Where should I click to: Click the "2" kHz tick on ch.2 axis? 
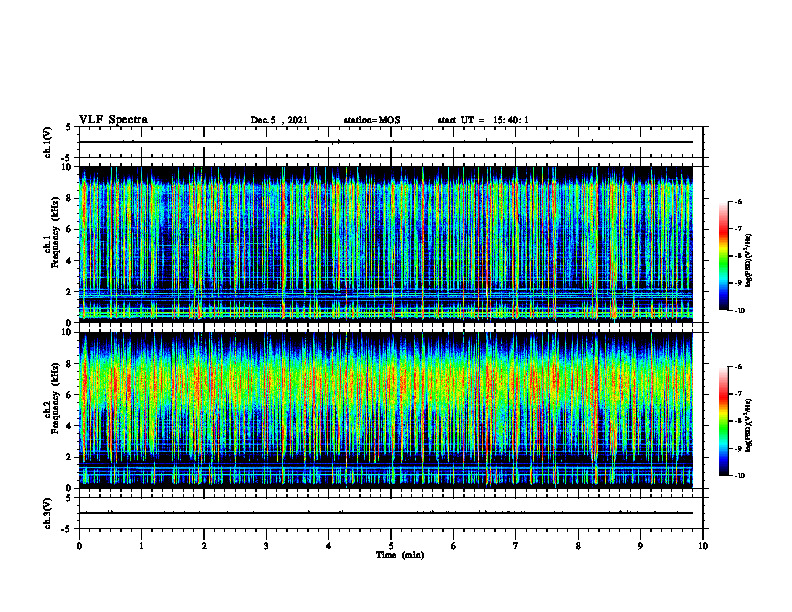pyautogui.click(x=69, y=457)
